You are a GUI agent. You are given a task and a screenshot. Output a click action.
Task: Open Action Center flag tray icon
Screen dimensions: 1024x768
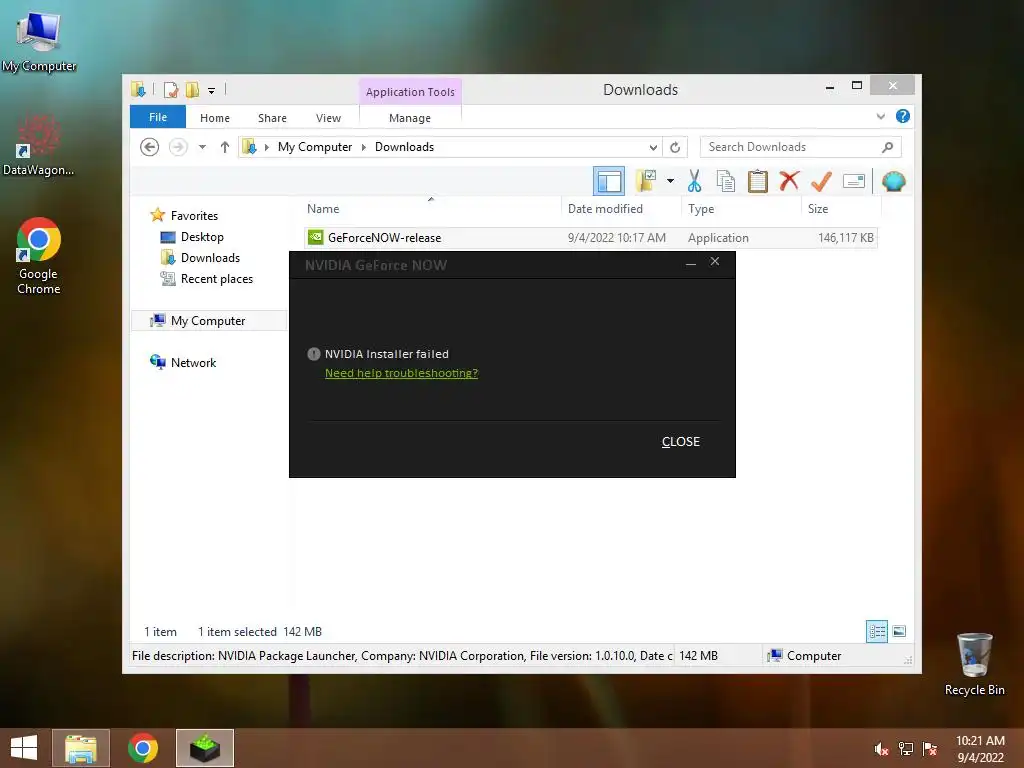[x=930, y=748]
